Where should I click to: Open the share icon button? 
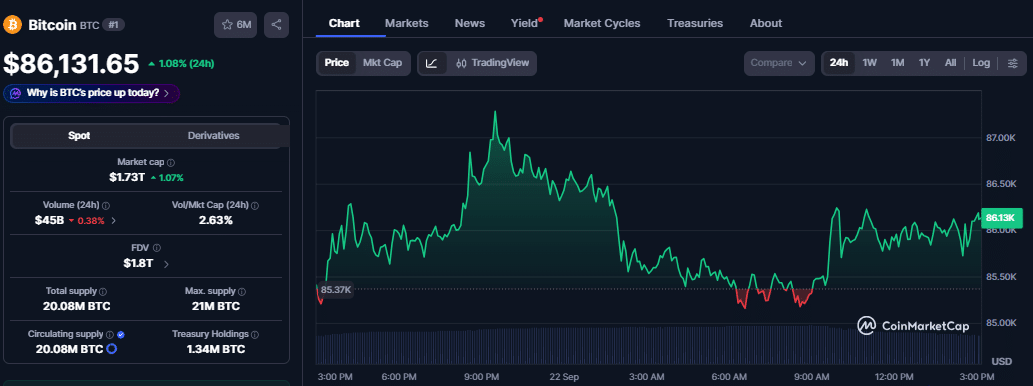point(277,25)
